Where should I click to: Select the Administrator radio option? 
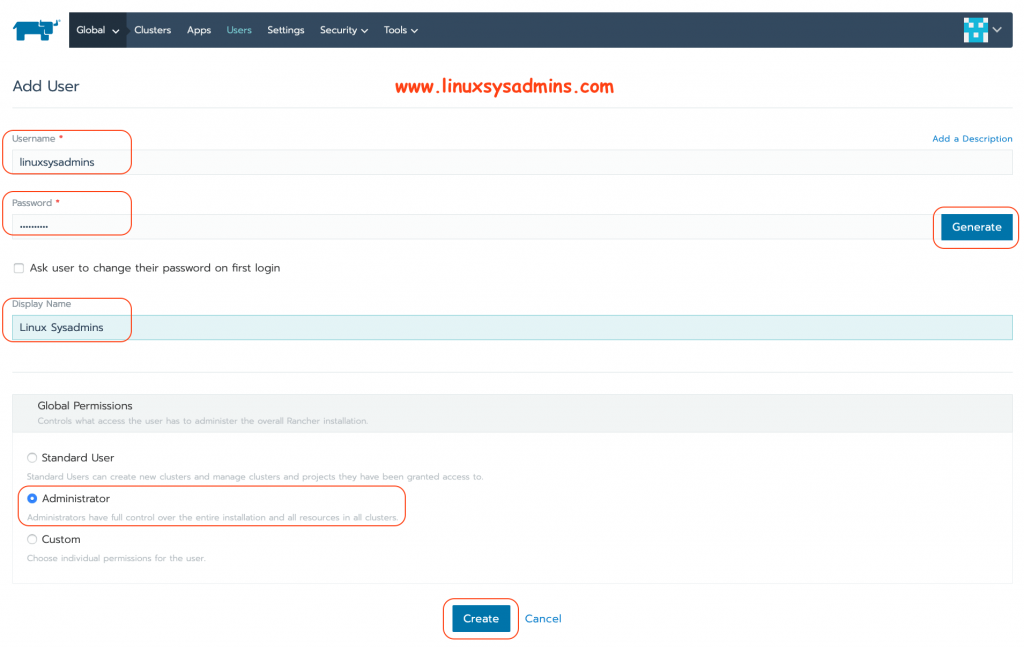[32, 498]
